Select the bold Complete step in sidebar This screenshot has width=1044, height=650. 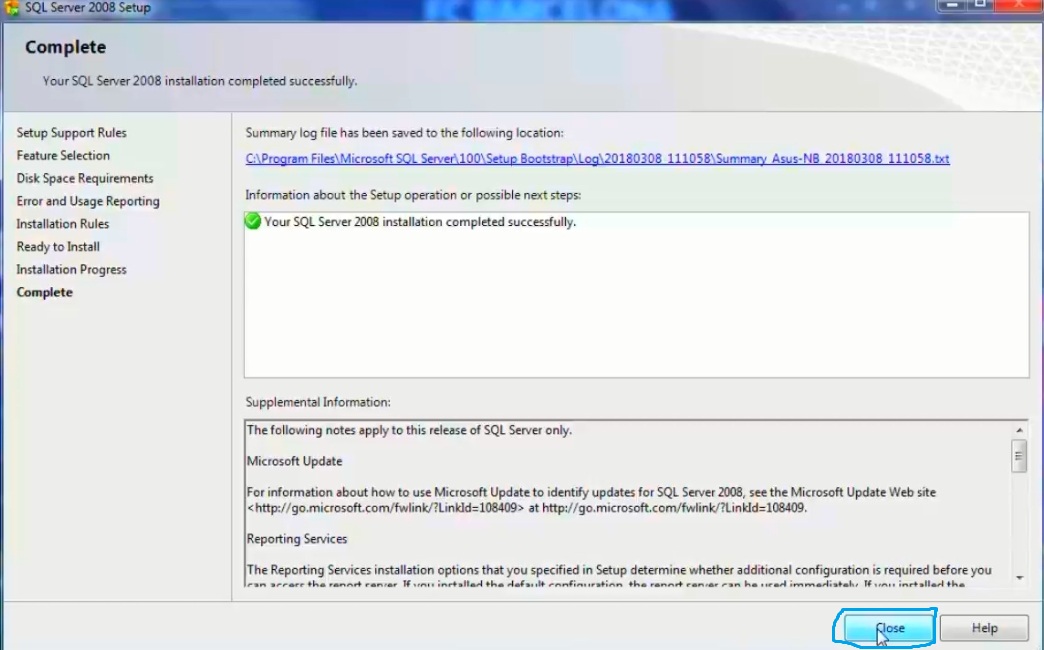click(x=45, y=292)
